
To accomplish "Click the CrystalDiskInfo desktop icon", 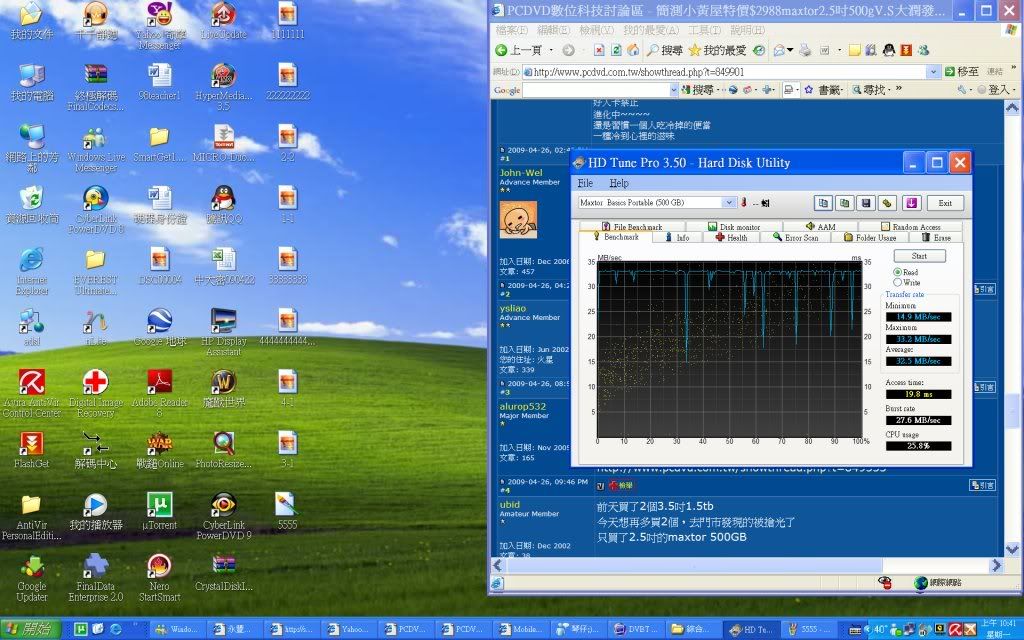I will 223,573.
